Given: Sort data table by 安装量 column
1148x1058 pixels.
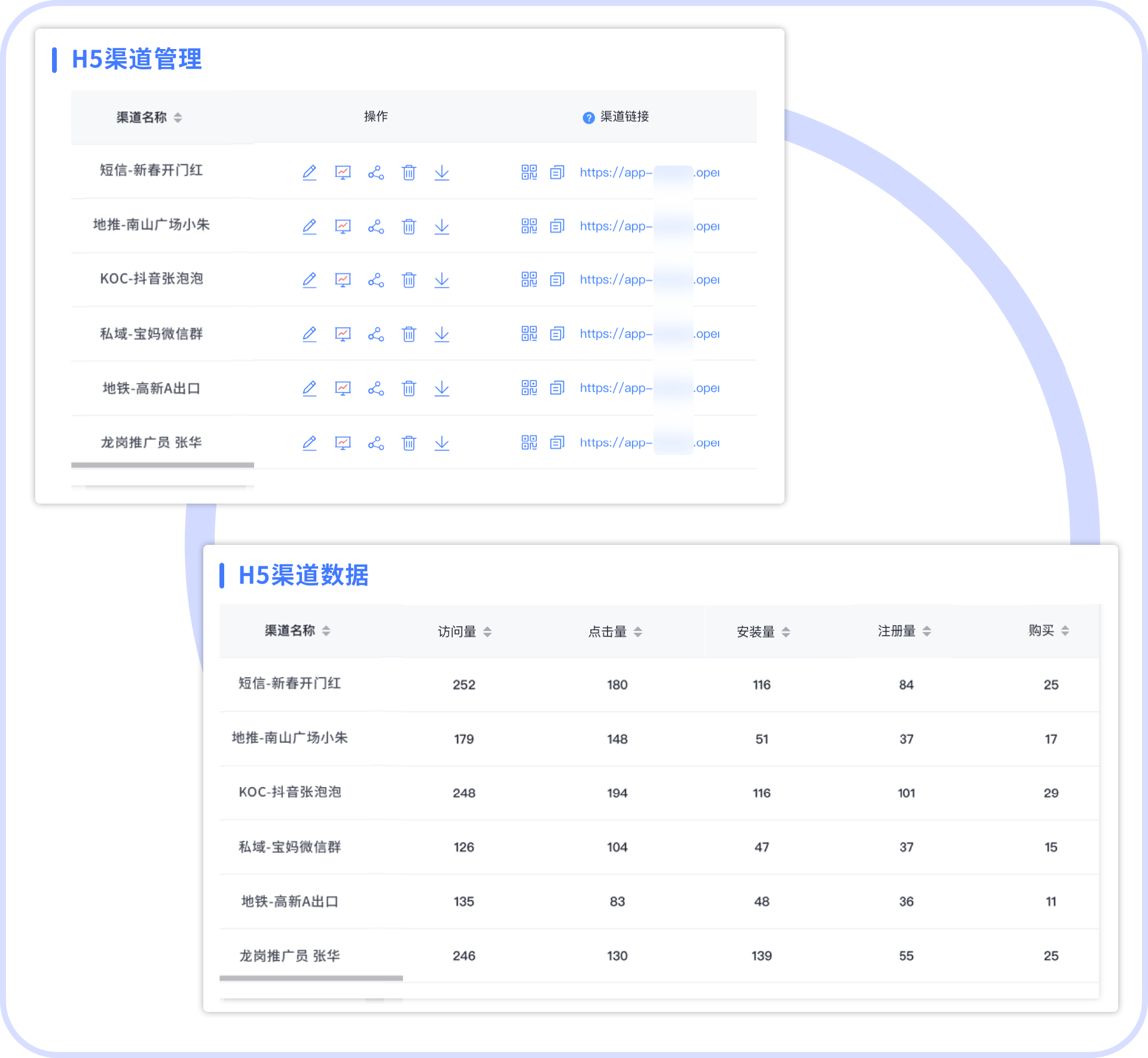Looking at the screenshot, I should pyautogui.click(x=786, y=632).
